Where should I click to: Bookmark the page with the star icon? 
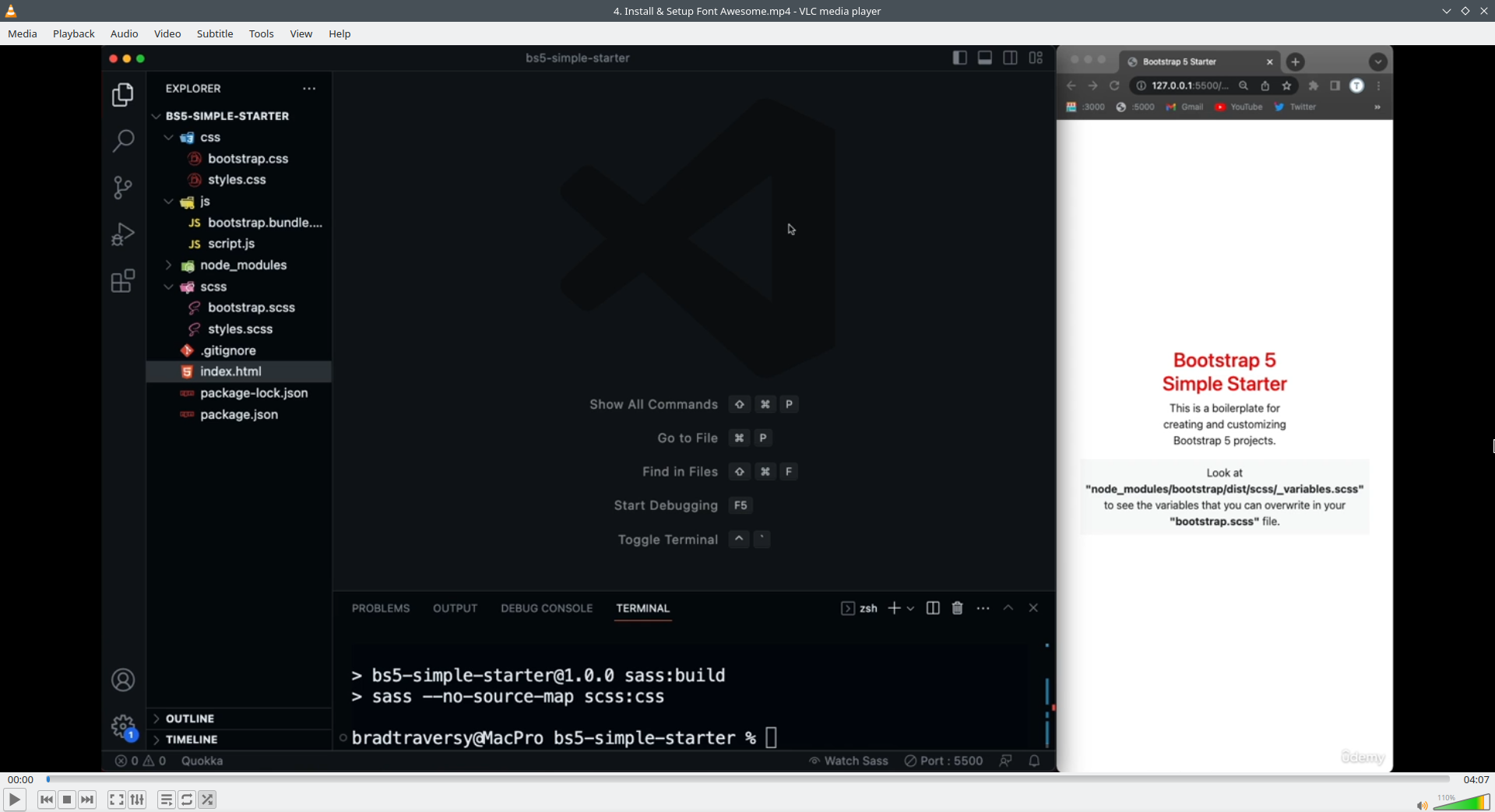[1287, 86]
